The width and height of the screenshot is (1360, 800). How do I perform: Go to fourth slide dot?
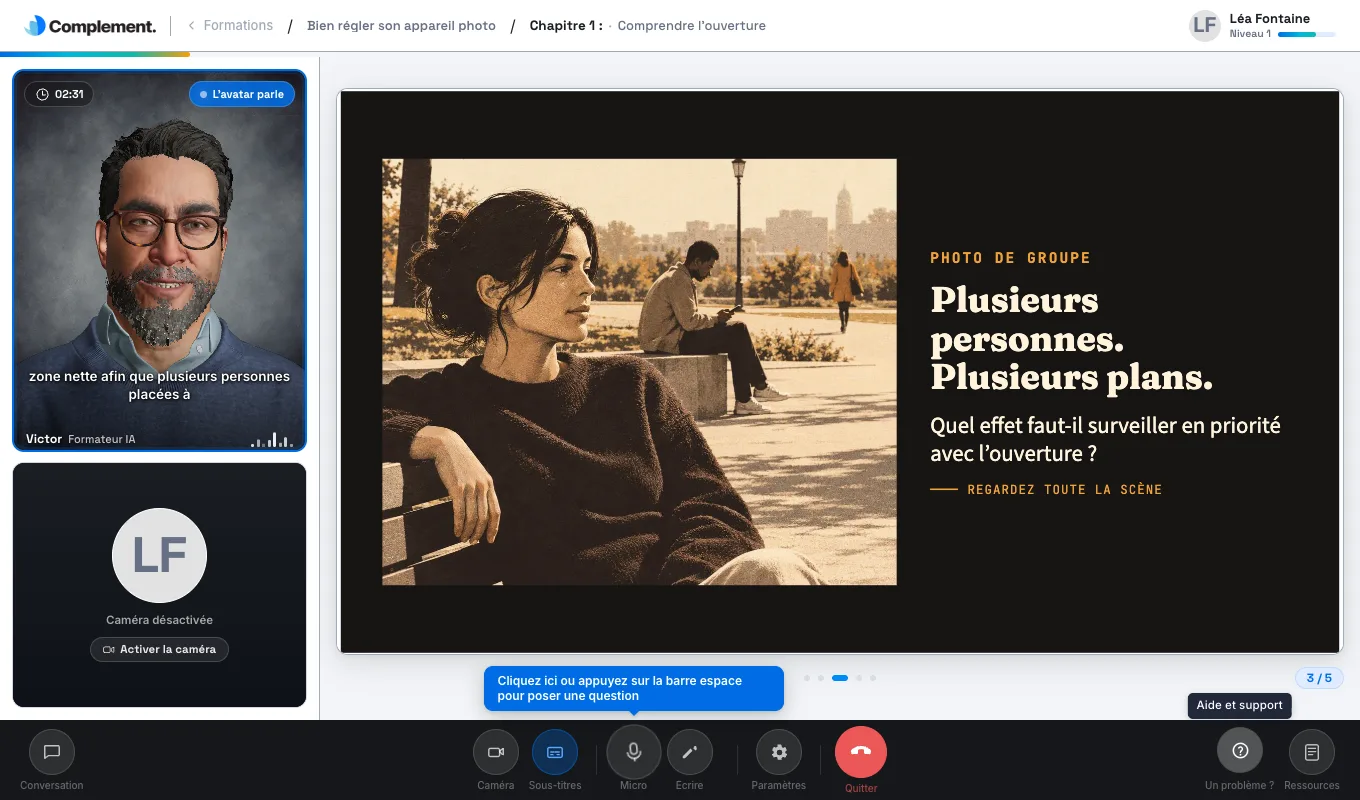[859, 678]
